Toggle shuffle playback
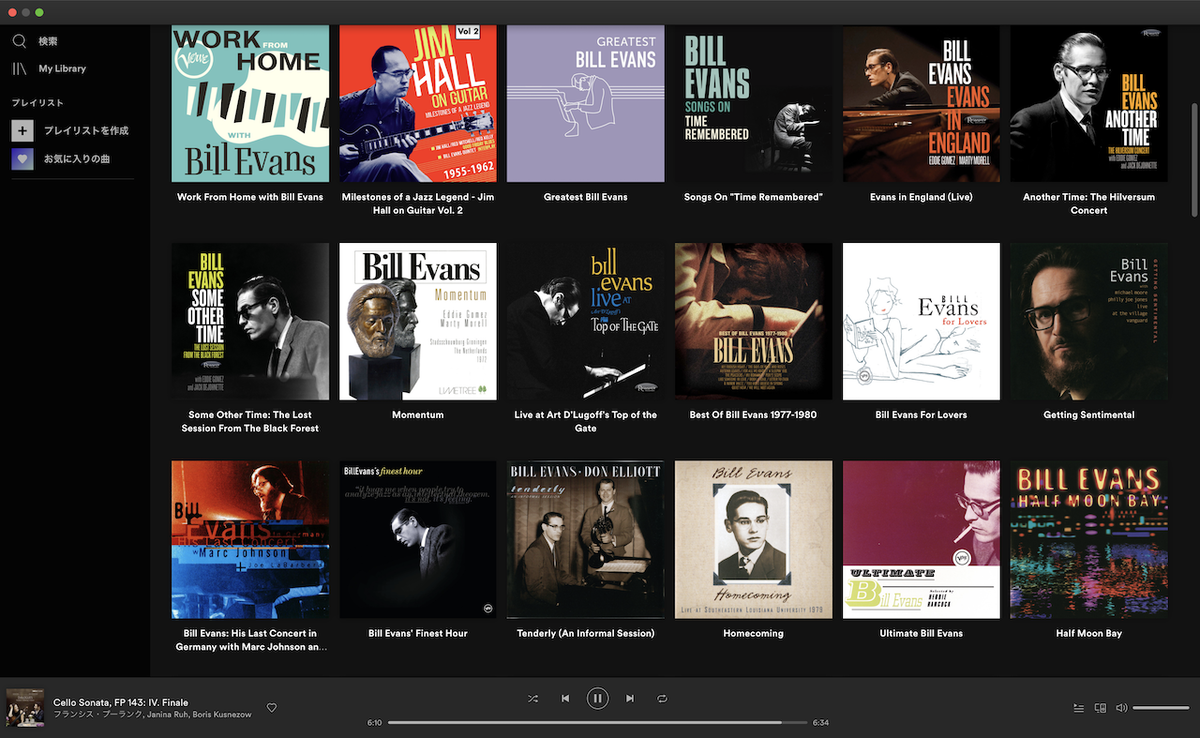This screenshot has height=738, width=1200. (x=533, y=698)
